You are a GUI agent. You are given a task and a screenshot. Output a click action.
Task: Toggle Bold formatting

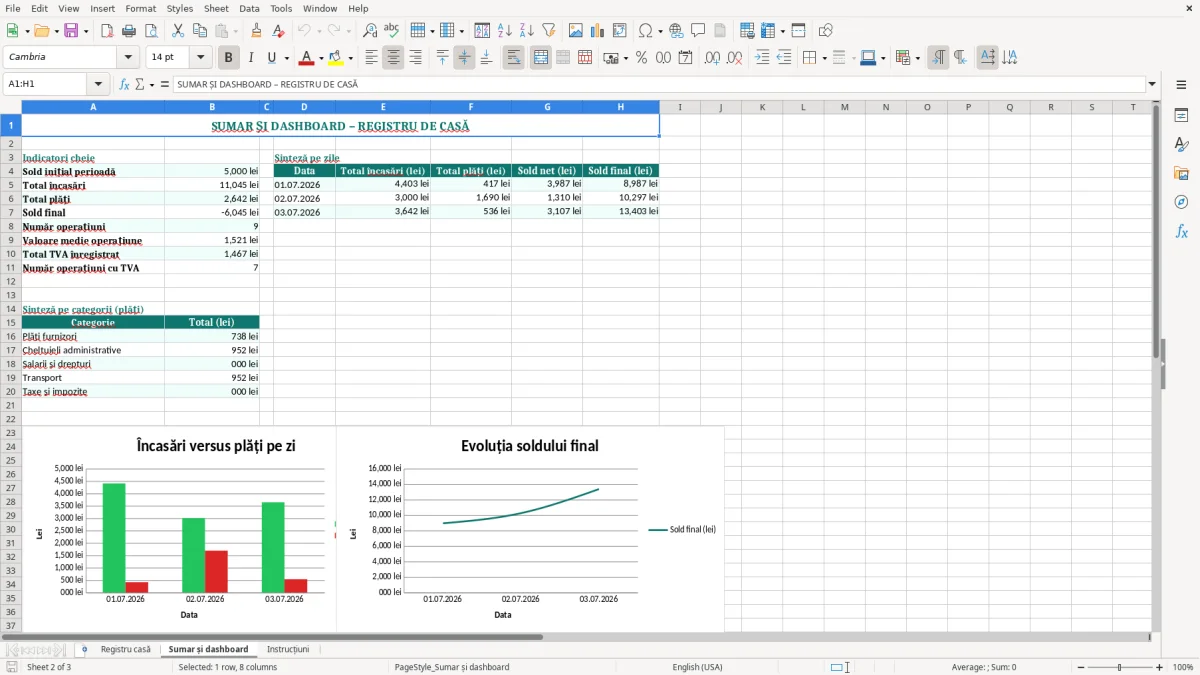point(229,58)
